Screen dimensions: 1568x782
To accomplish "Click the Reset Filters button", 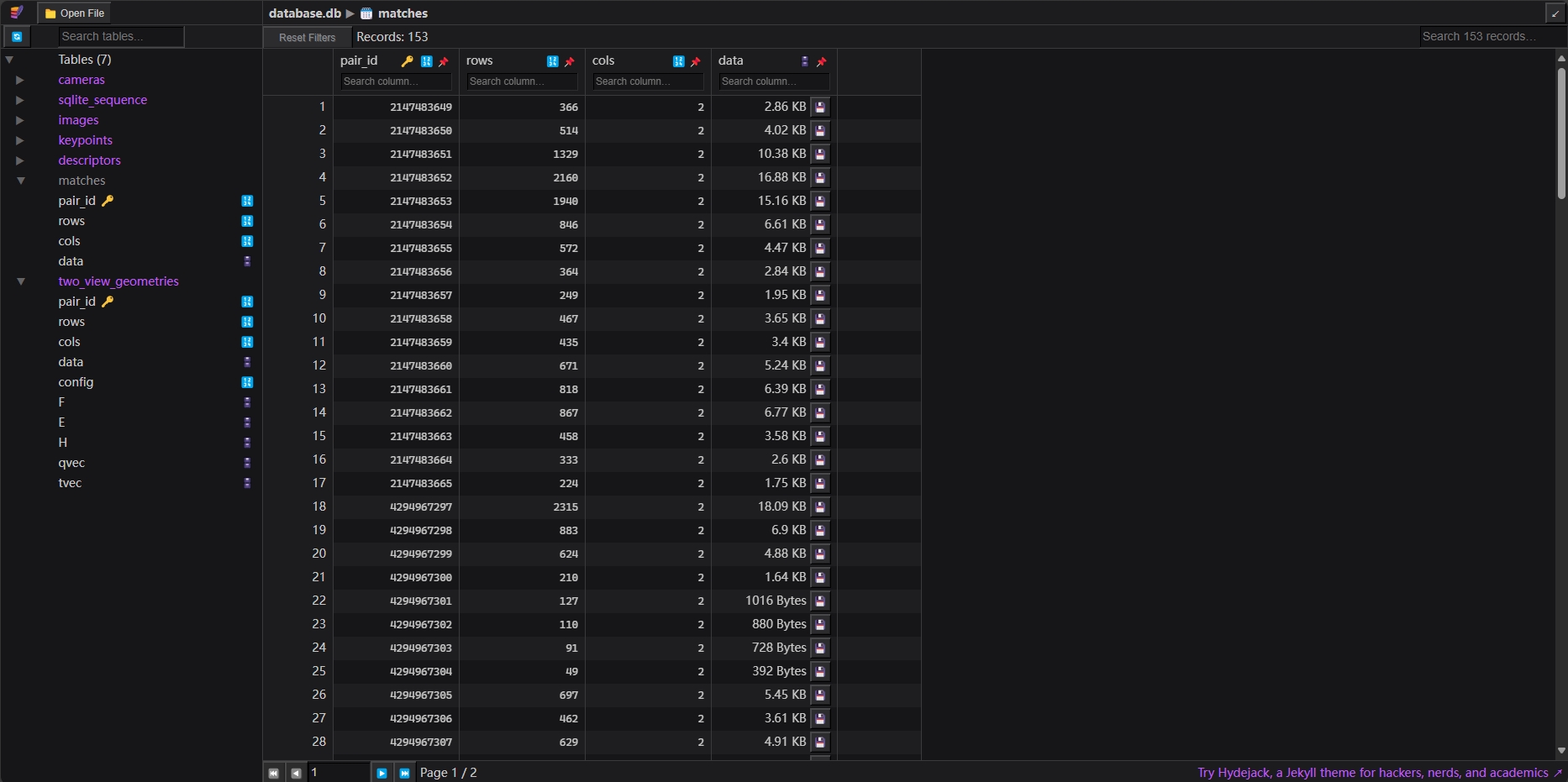I will [307, 37].
